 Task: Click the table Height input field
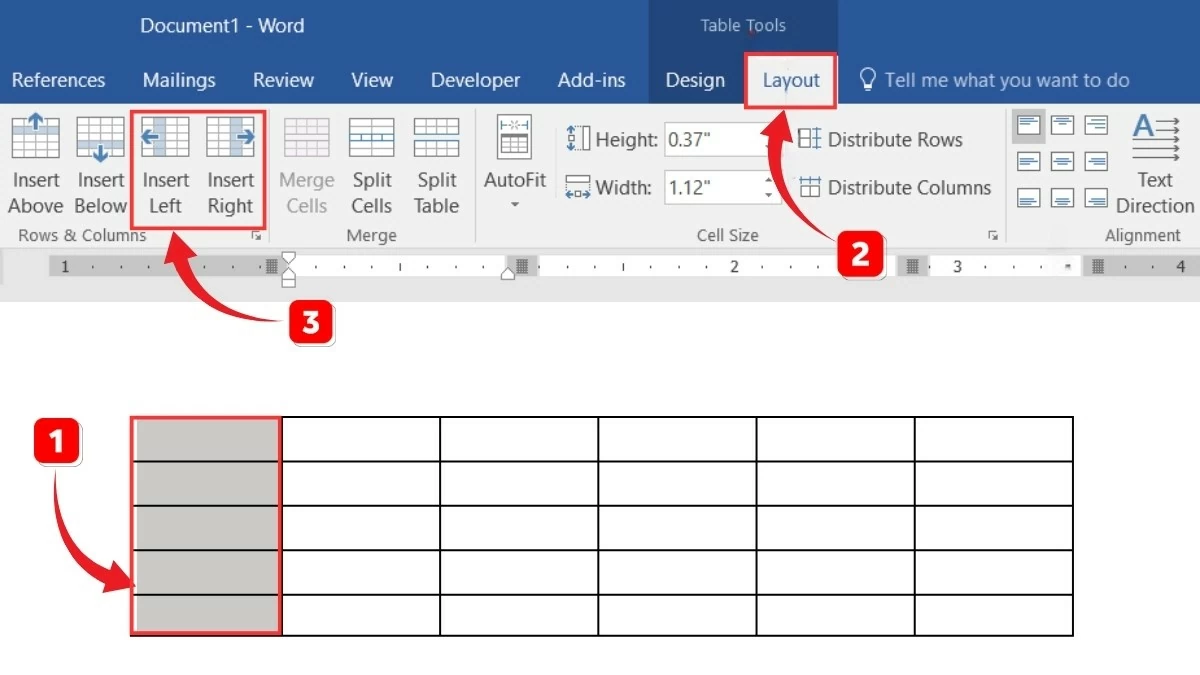point(710,140)
